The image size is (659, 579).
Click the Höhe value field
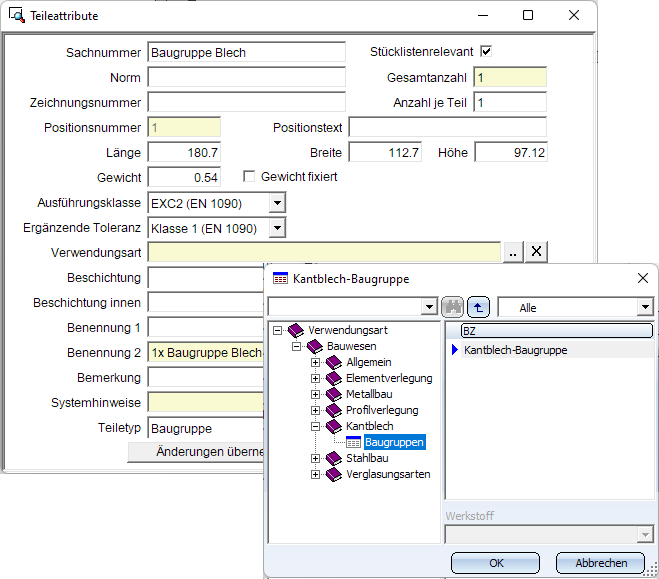(x=511, y=152)
